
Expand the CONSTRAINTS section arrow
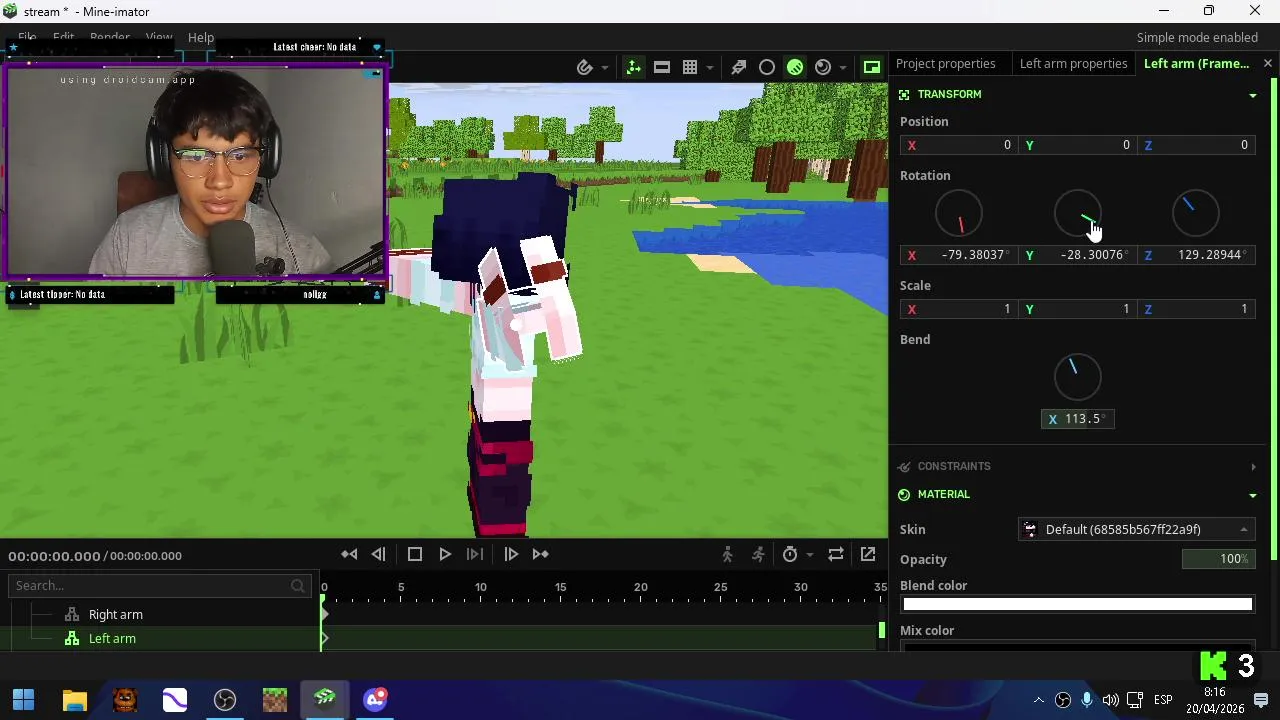pyautogui.click(x=1253, y=467)
